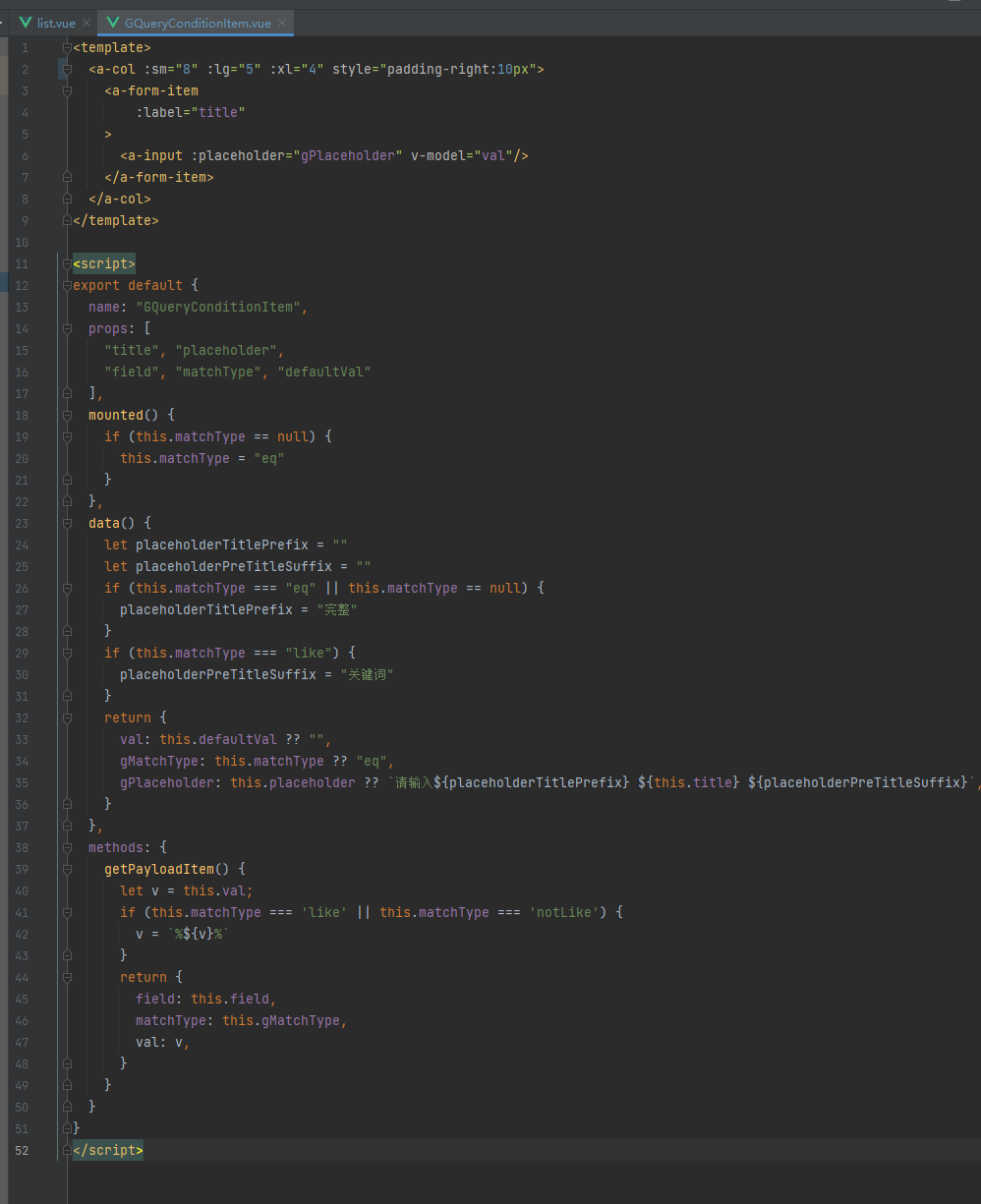Image resolution: width=981 pixels, height=1204 pixels.
Task: Click 'val: v,' on line 47
Action: pos(163,1042)
